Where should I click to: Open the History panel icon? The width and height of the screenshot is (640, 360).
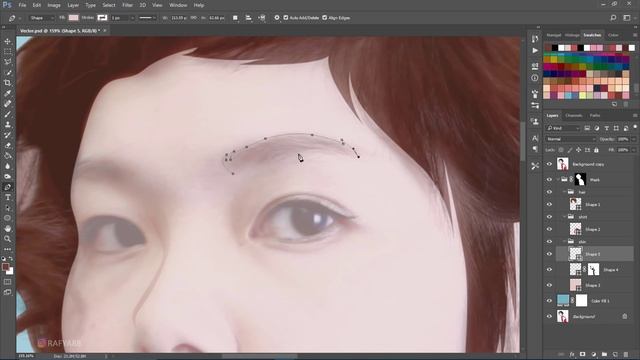point(535,38)
